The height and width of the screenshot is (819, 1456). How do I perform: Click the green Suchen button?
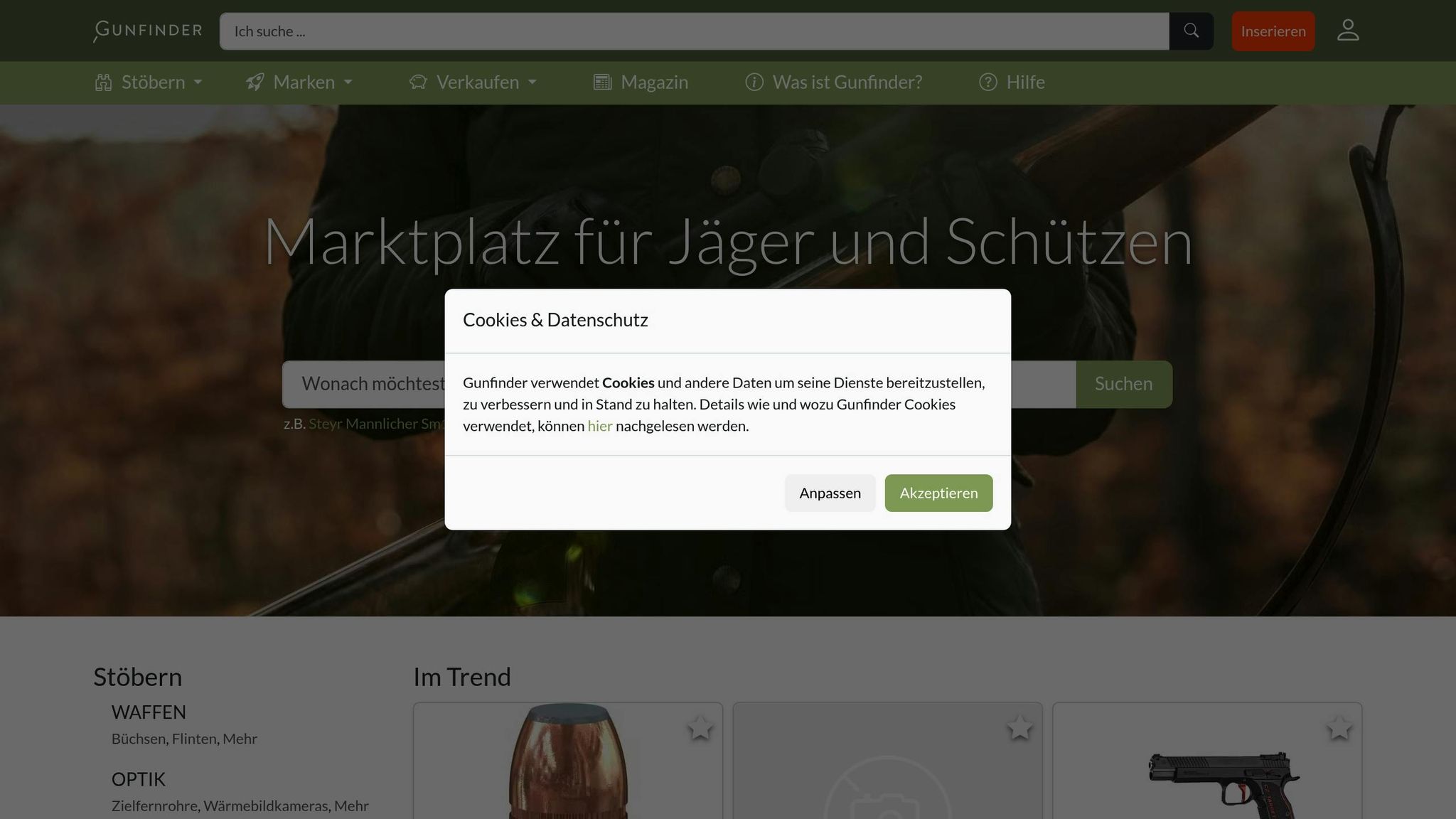1123,384
